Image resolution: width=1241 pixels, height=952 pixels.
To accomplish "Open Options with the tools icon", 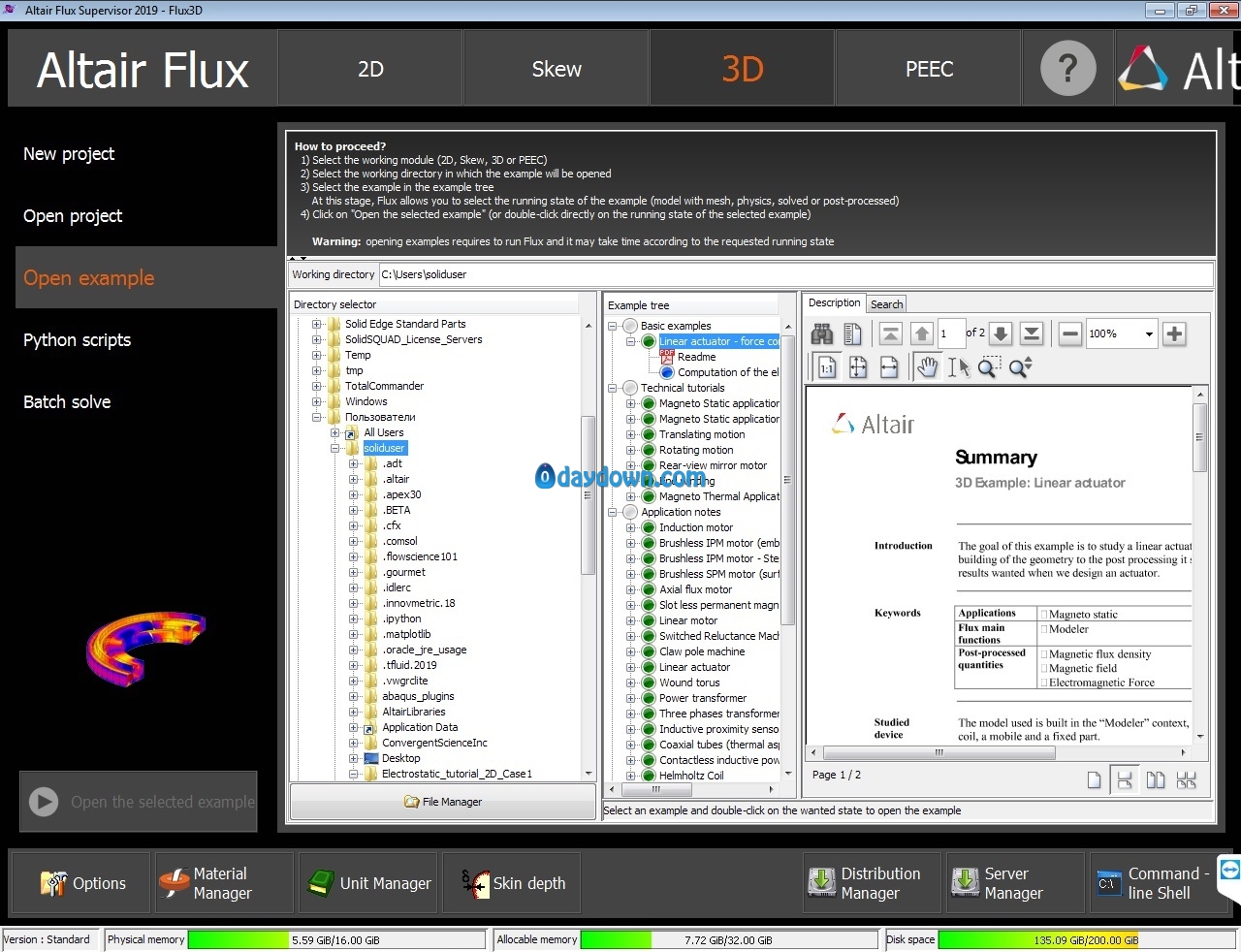I will [80, 882].
